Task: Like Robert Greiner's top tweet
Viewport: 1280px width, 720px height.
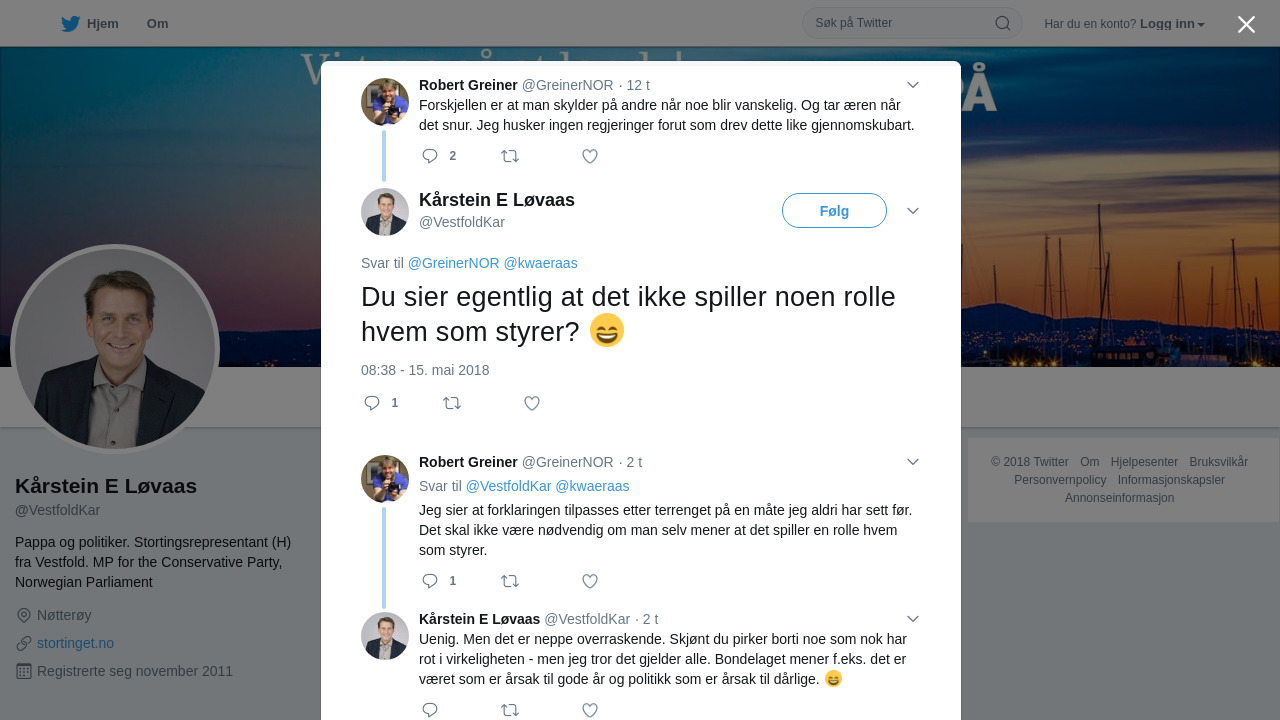Action: [590, 156]
